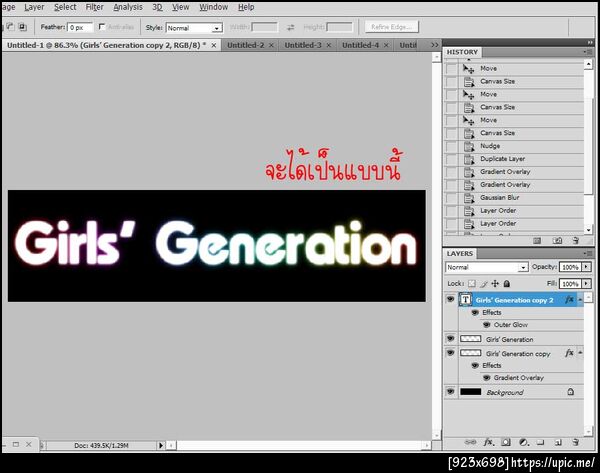Toggle Gradient Overlay effect visibility in Layers

pos(486,378)
